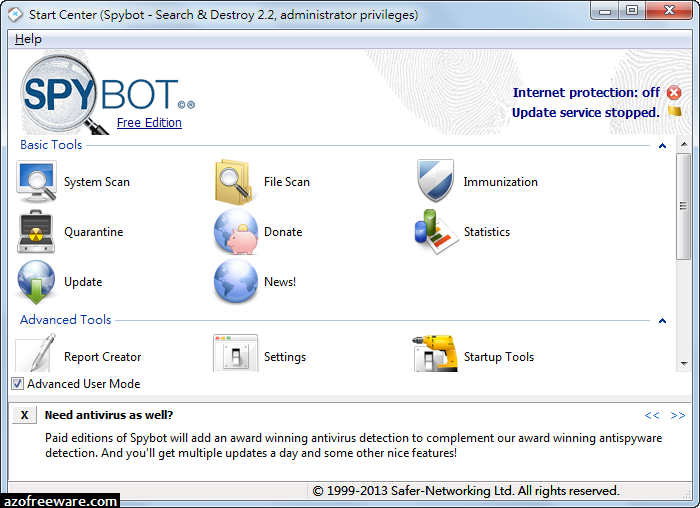Image resolution: width=700 pixels, height=508 pixels.
Task: Dismiss the antivirus tip with X
Action: 25,415
